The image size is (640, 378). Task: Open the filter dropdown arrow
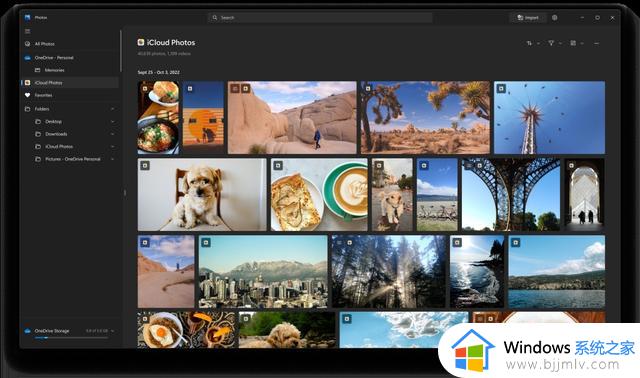560,43
